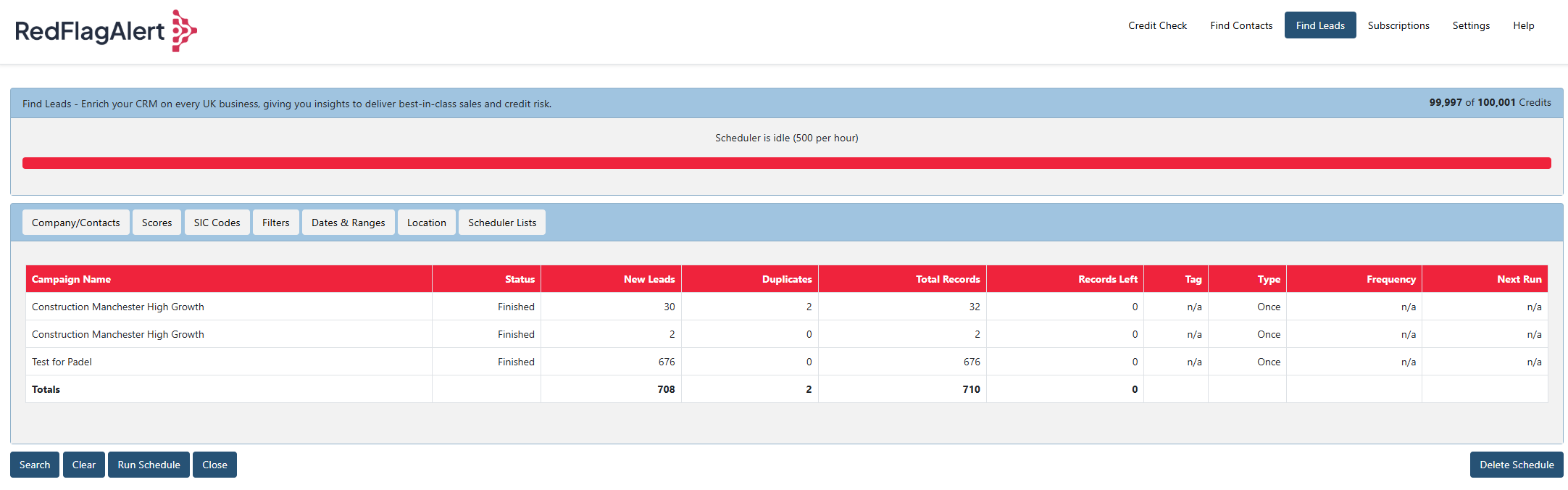
Task: Open the Dates & Ranges tab
Action: pyautogui.click(x=348, y=223)
